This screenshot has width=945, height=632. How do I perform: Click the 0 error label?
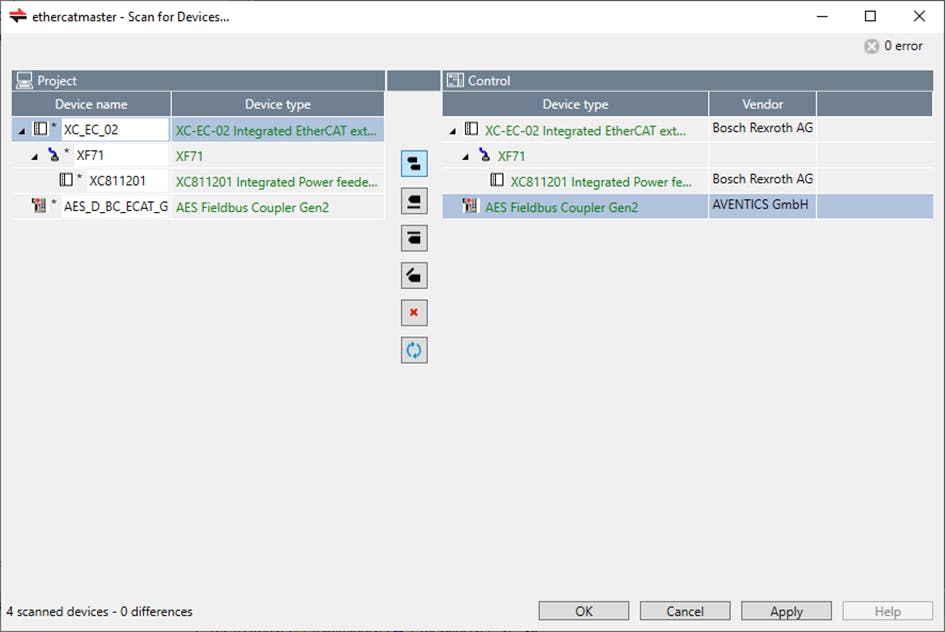click(x=903, y=46)
